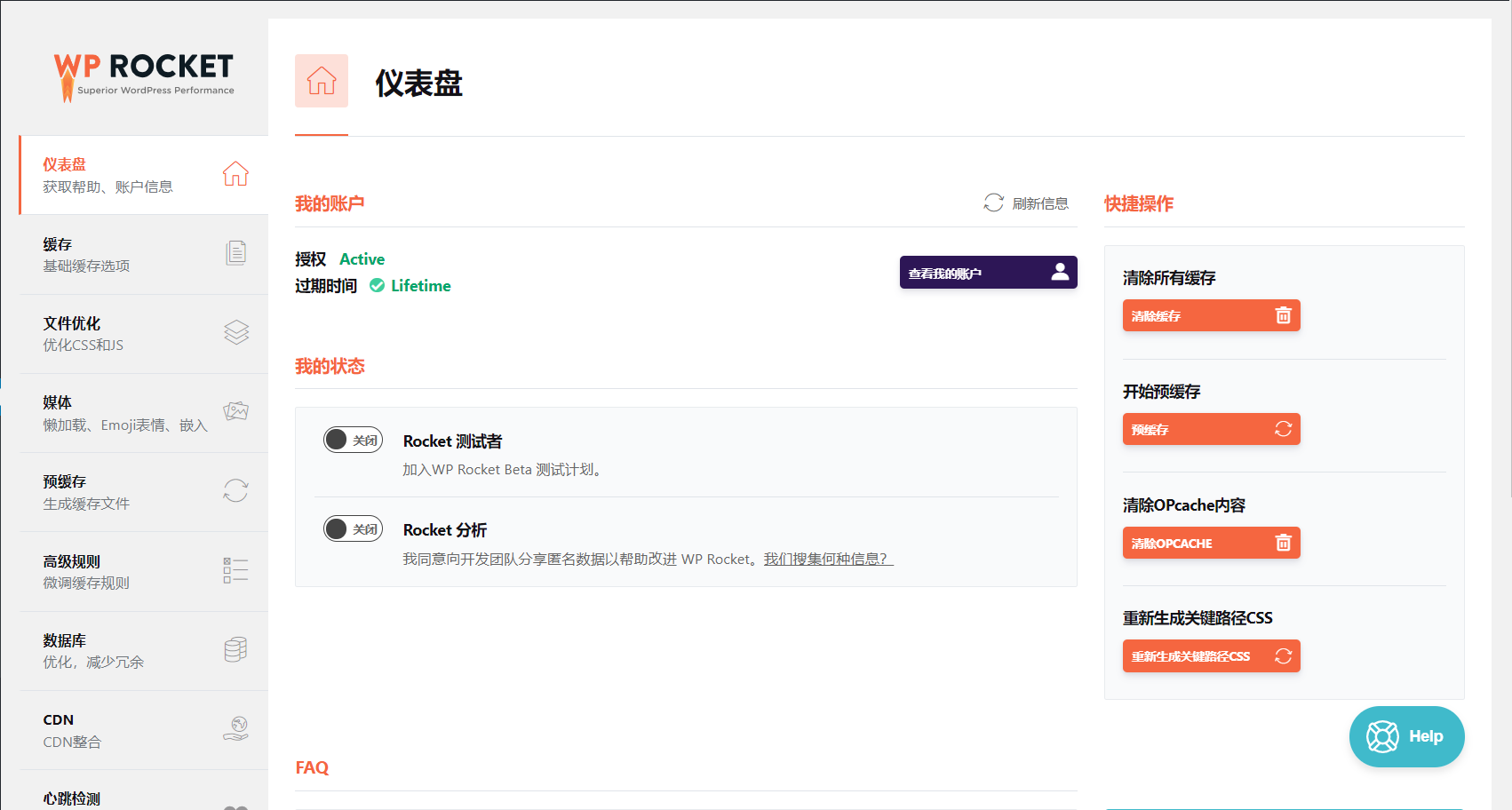Enable the Rocket 测试者 toggle
1512x810 pixels.
pos(353,440)
